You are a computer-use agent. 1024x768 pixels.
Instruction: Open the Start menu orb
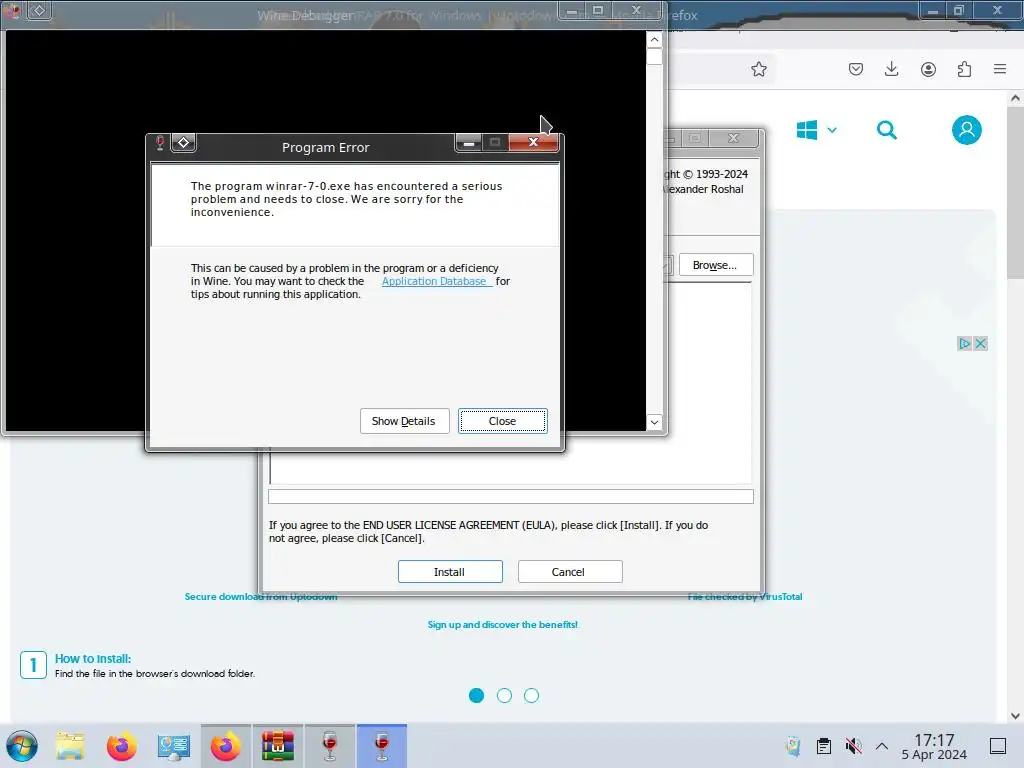click(22, 746)
